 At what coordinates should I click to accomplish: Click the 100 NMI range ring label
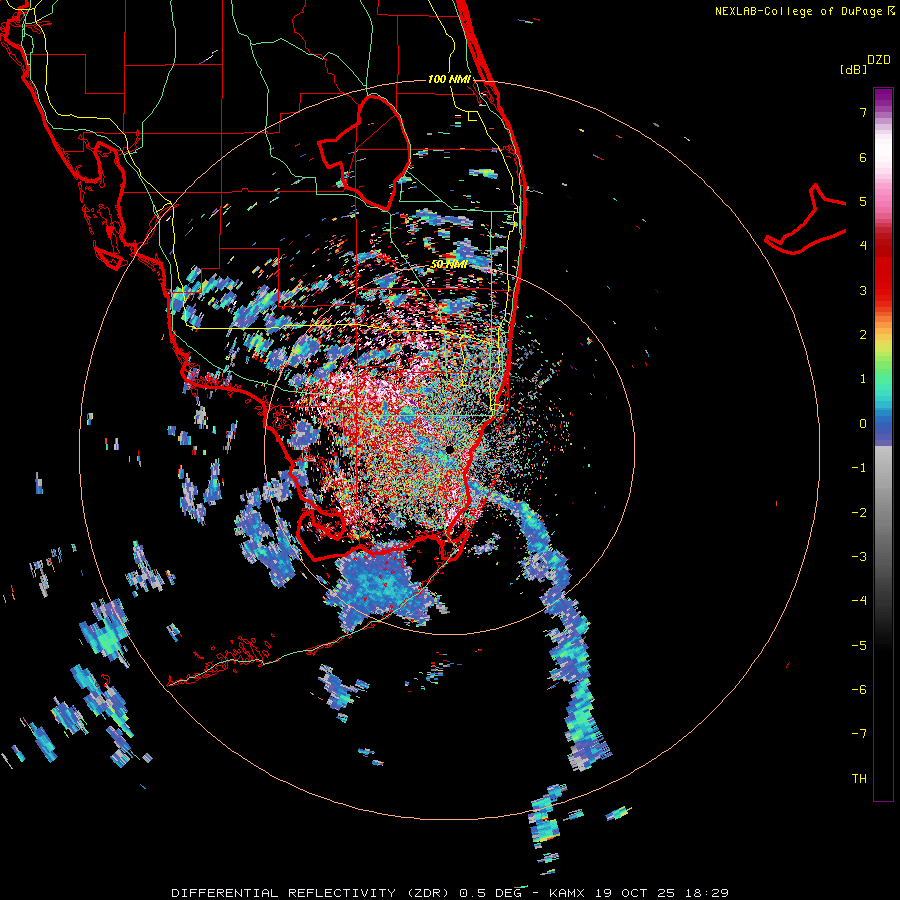449,79
